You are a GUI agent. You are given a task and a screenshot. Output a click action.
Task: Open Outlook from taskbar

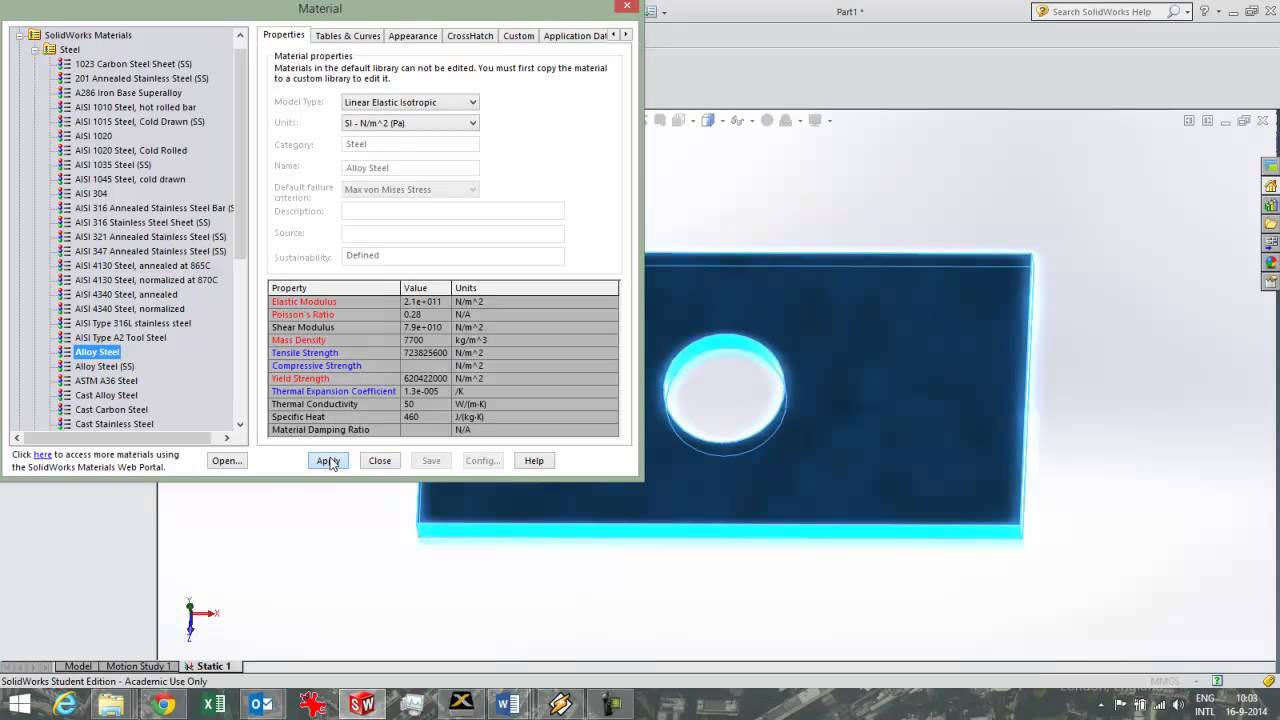tap(261, 704)
